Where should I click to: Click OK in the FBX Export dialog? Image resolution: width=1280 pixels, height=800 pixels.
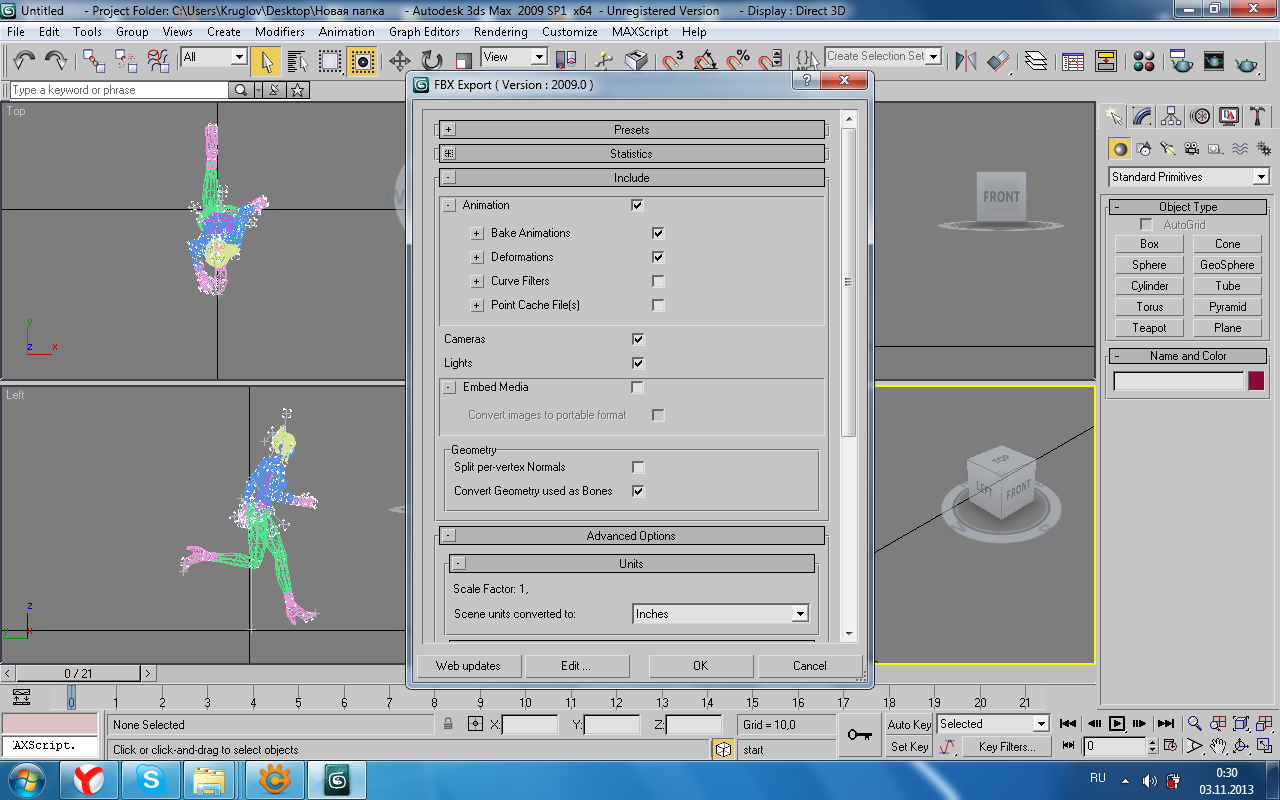700,666
